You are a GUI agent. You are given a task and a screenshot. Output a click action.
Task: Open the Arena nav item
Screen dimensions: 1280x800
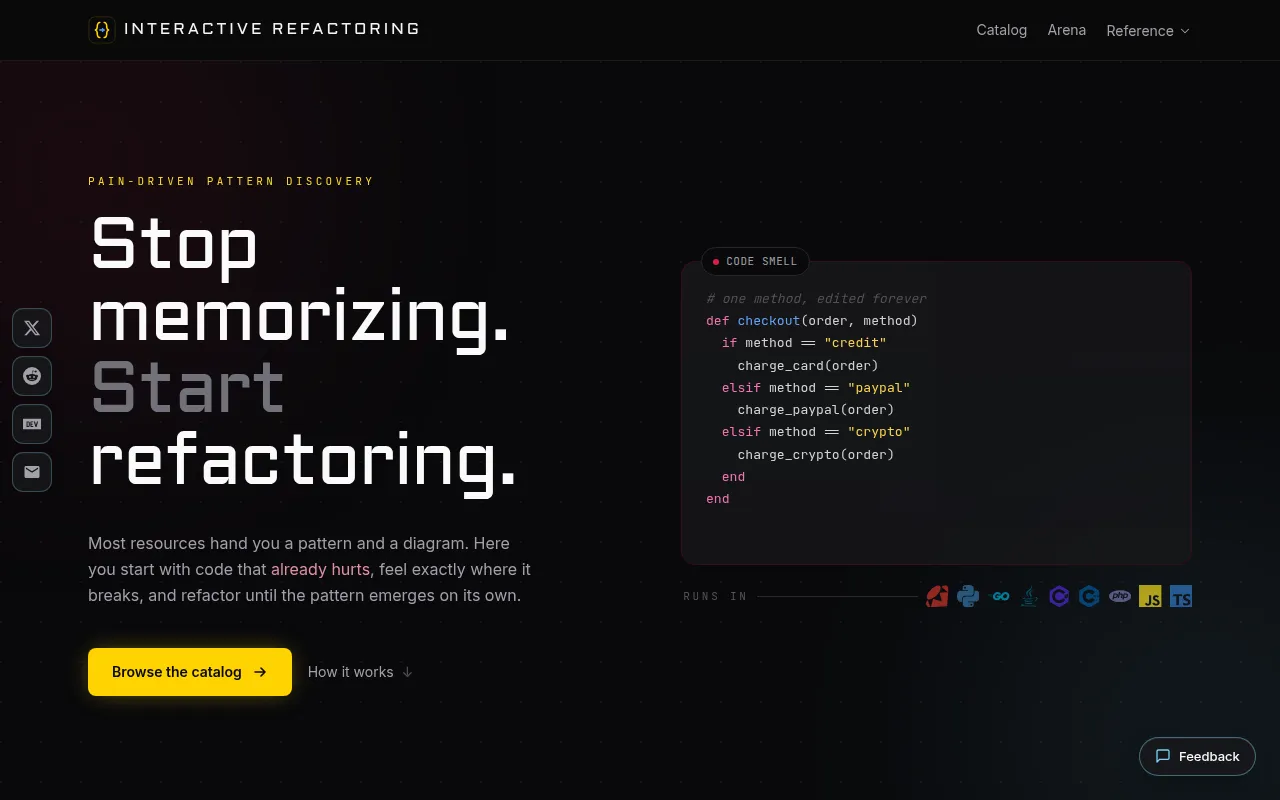tap(1067, 30)
